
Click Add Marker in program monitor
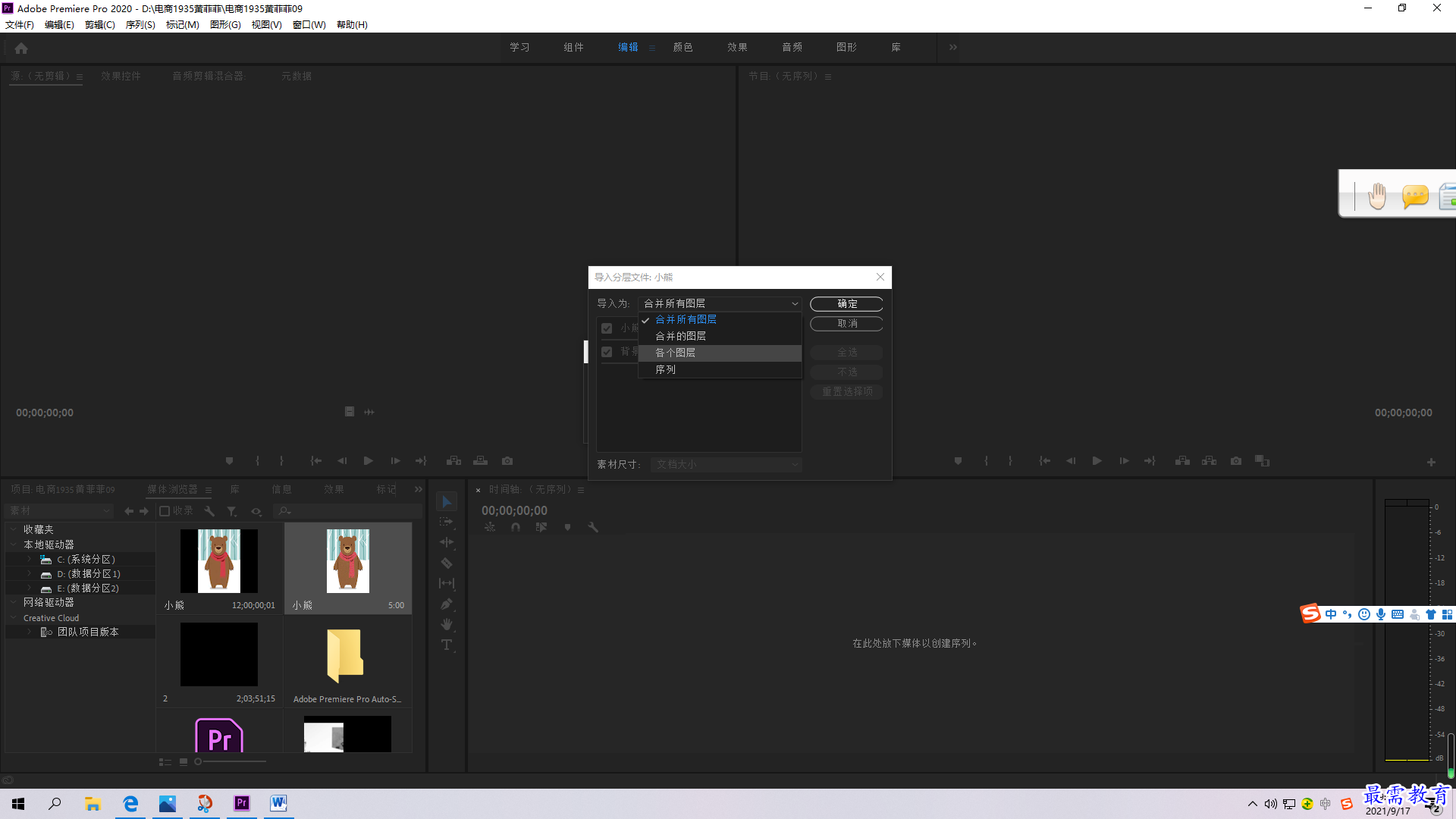[x=958, y=461]
